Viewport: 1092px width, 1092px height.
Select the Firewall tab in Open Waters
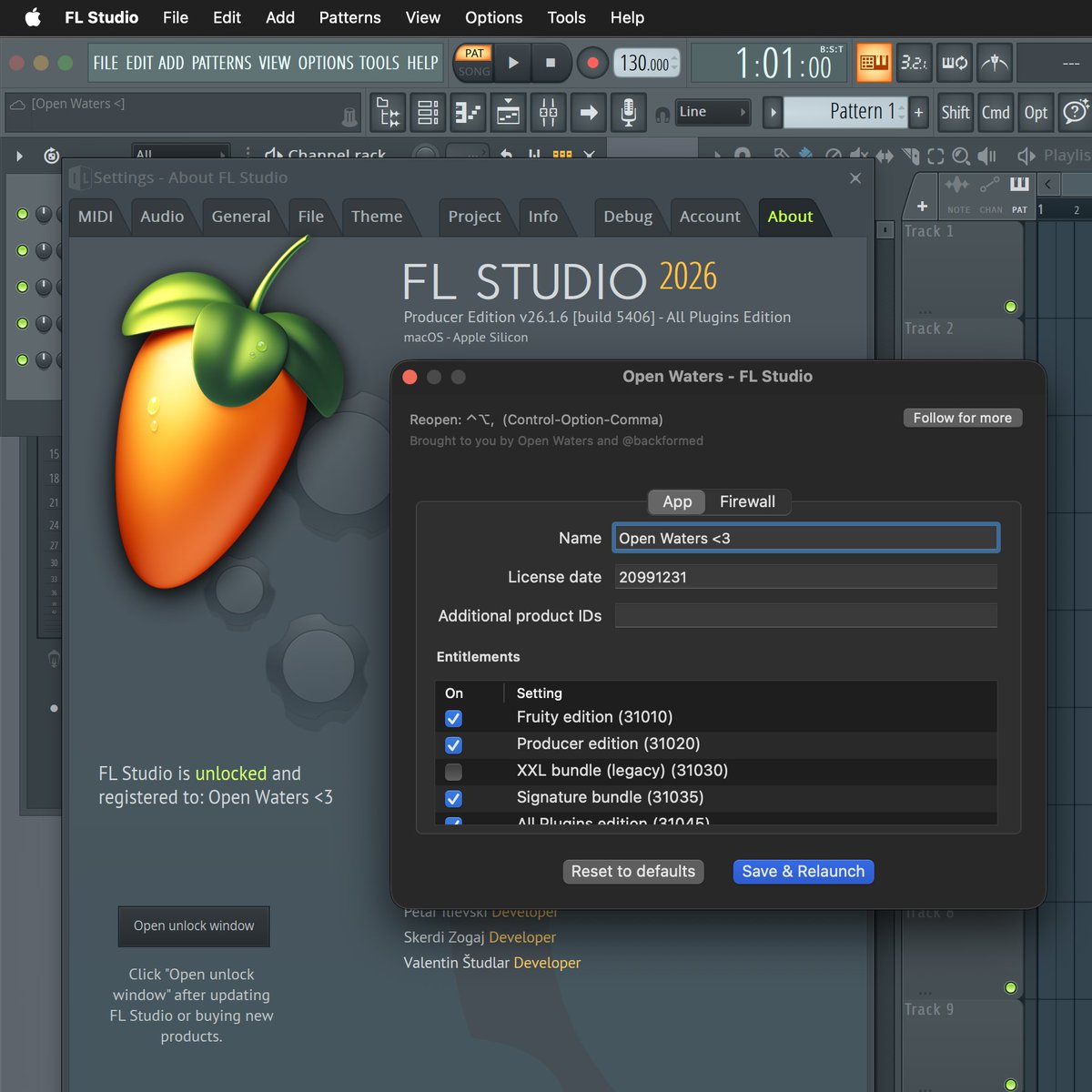(x=747, y=501)
